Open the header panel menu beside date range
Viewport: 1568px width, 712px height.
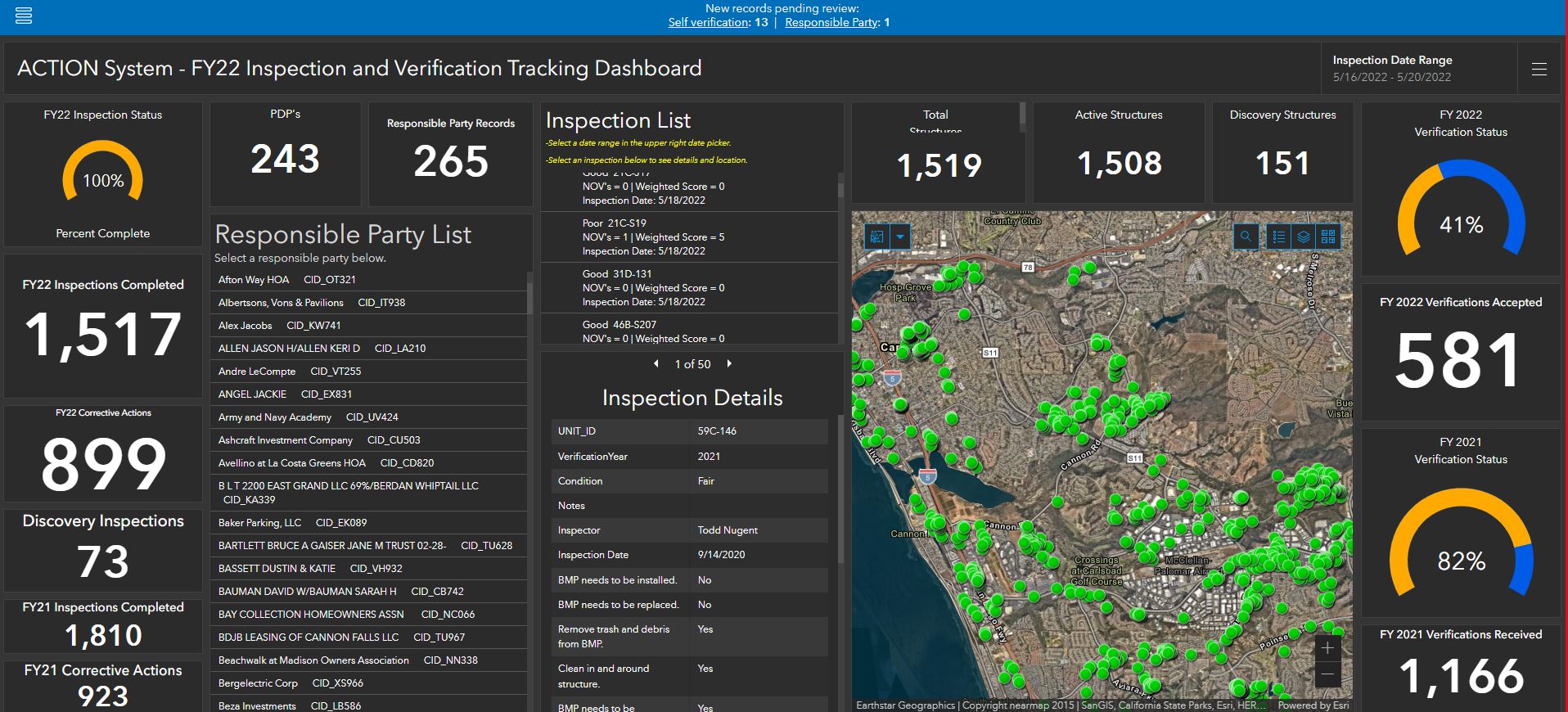click(1539, 70)
